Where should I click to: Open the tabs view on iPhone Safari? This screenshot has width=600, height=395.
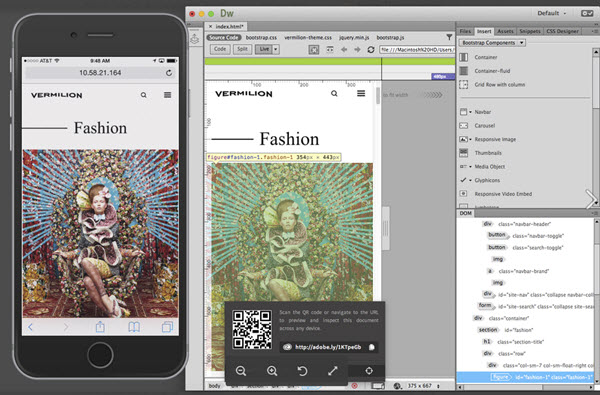pos(167,327)
